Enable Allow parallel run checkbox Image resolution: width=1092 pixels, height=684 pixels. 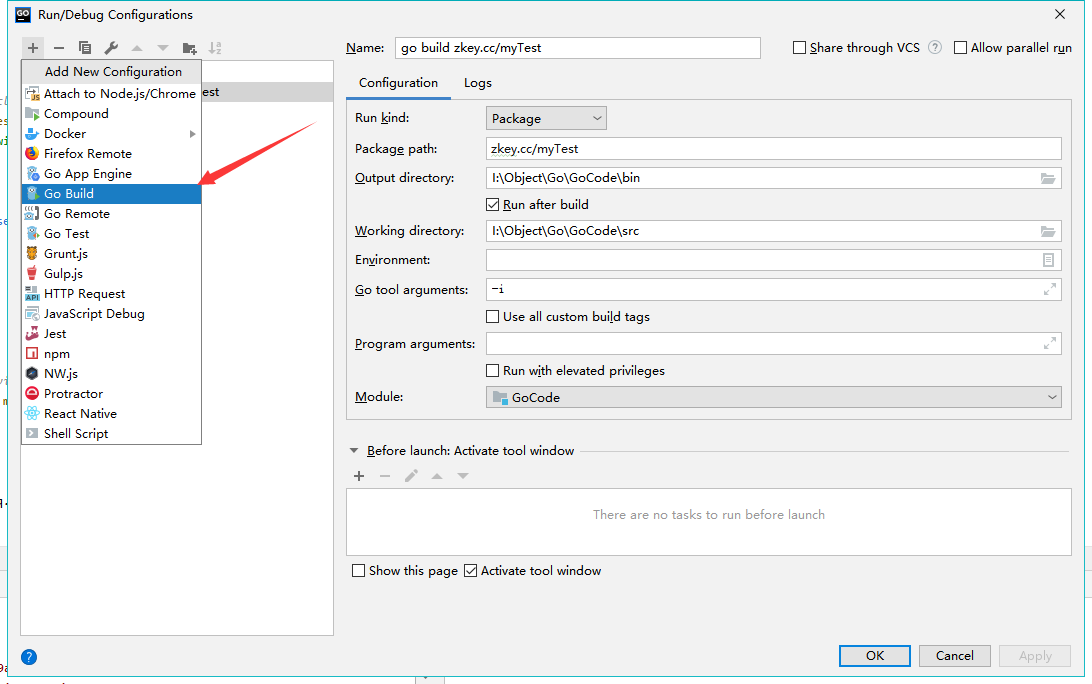pos(960,47)
